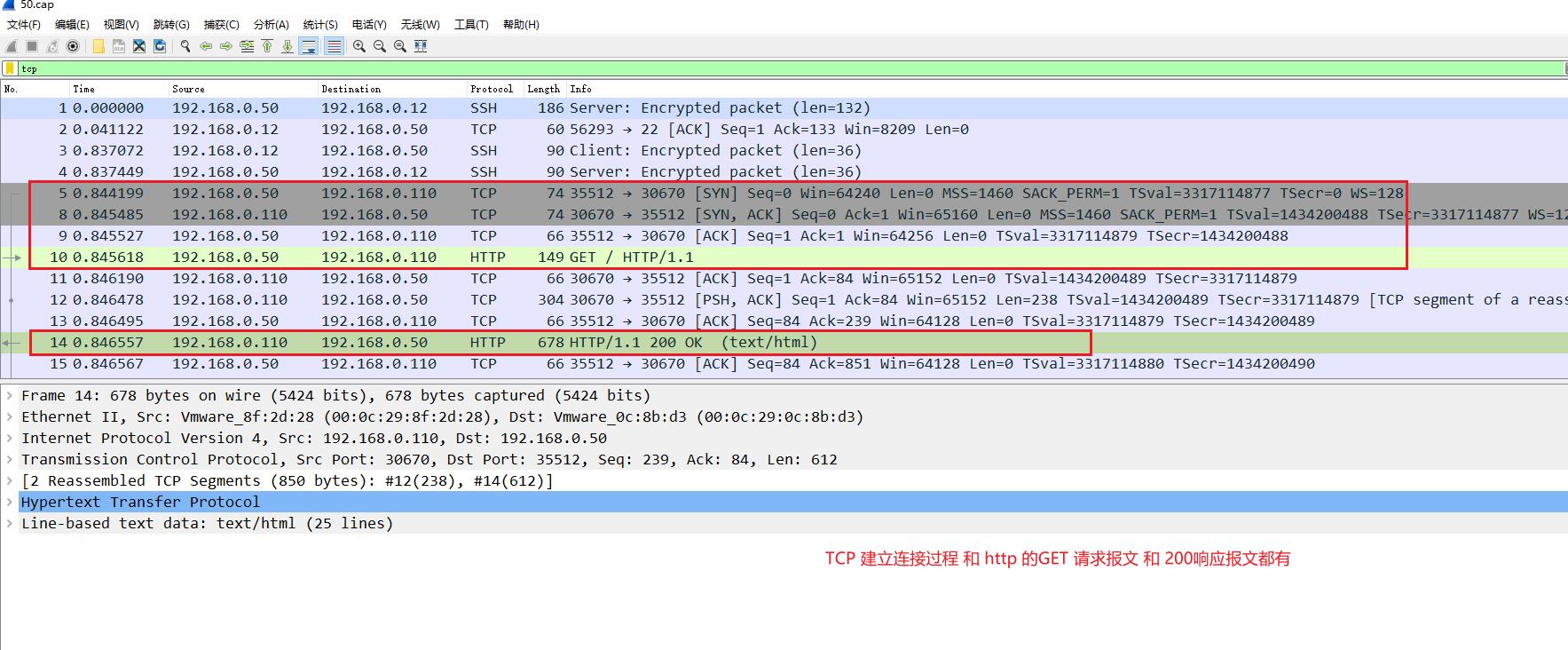Go back to previous packet arrow

pyautogui.click(x=206, y=46)
